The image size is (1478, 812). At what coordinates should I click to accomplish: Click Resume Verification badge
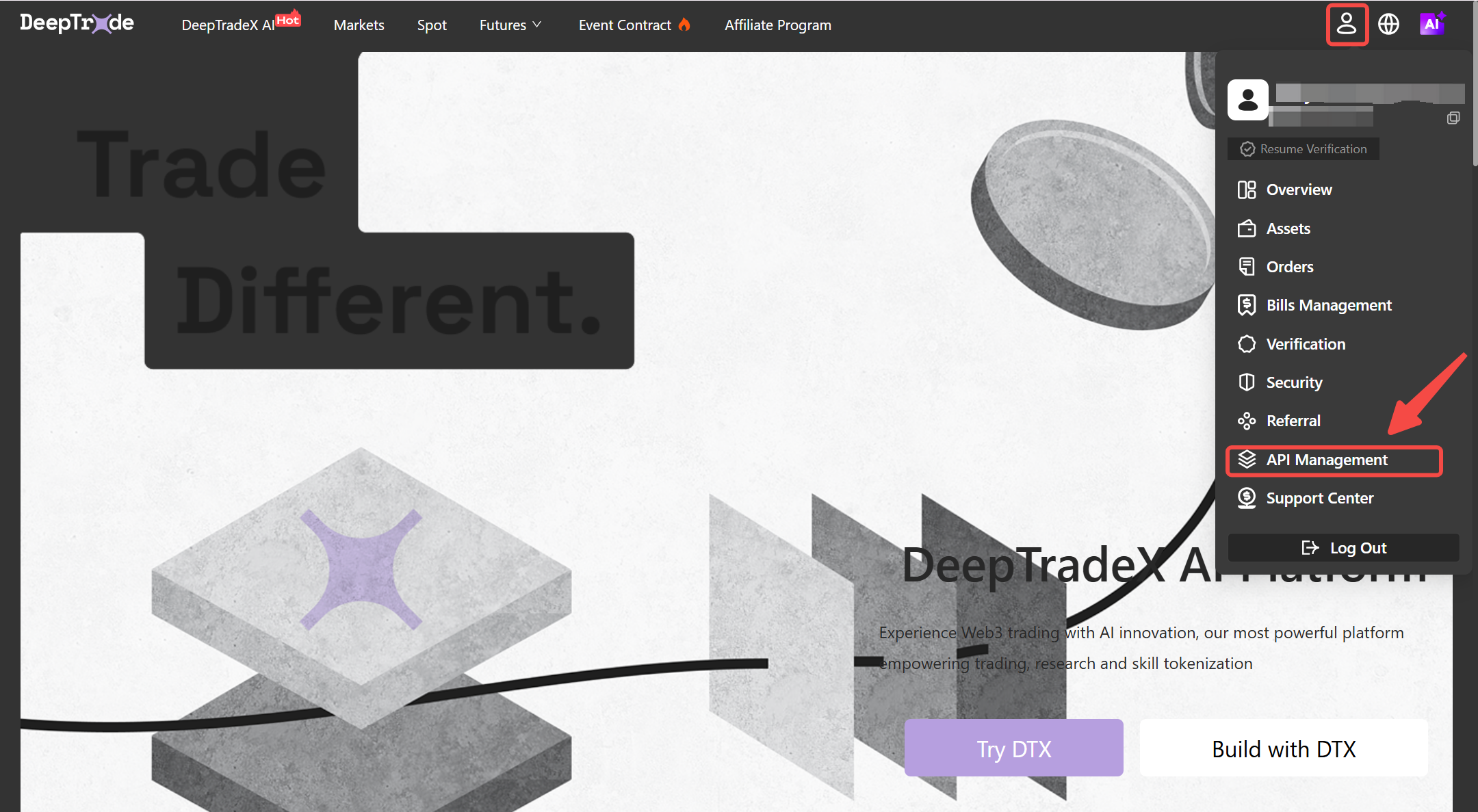click(x=1304, y=149)
